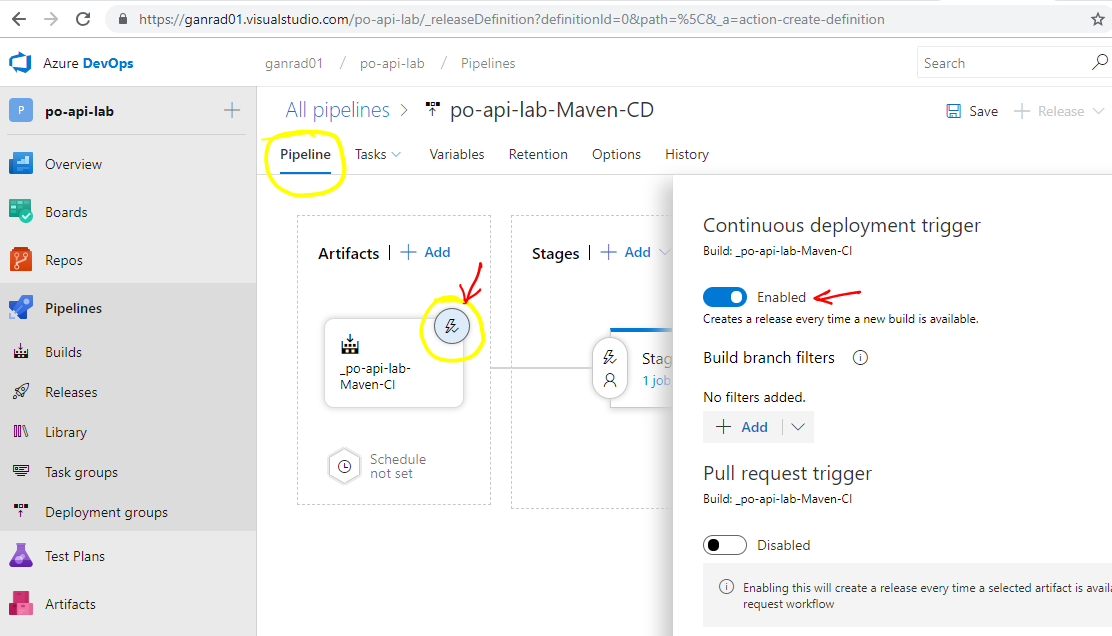Click the Search input field
The image size is (1112, 636).
1003,62
